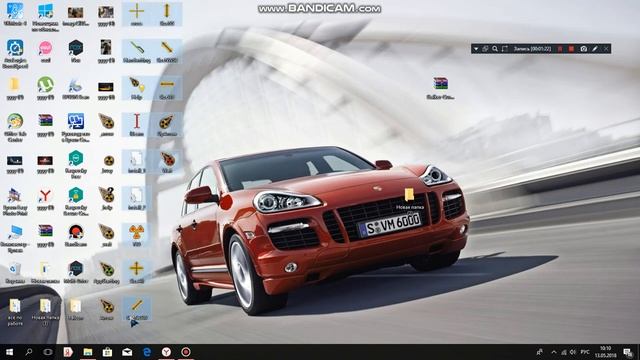Select the "все по работе" folder
This screenshot has height=360, width=640.
(x=15, y=312)
